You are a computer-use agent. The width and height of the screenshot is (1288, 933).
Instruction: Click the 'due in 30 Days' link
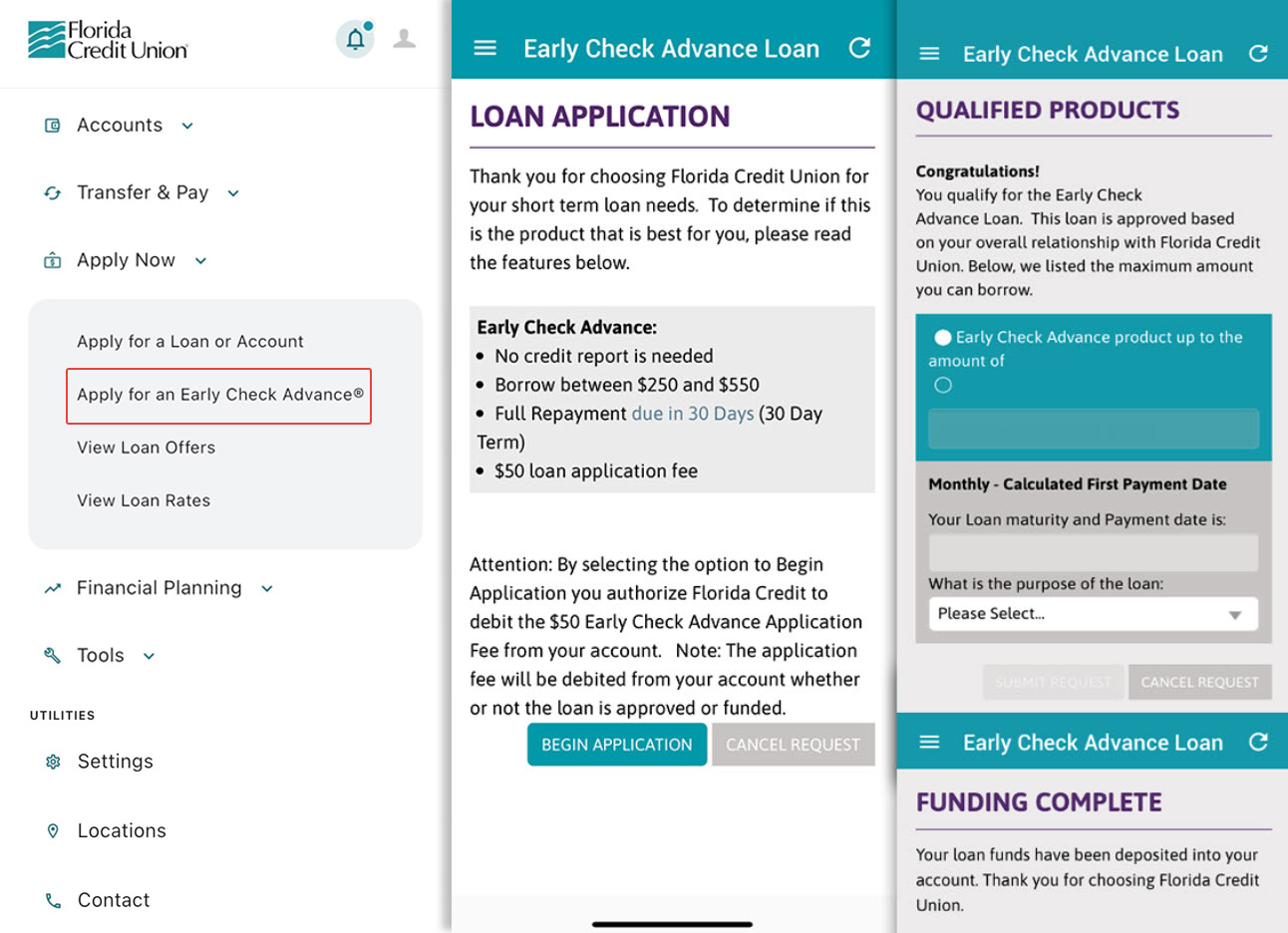coord(693,414)
